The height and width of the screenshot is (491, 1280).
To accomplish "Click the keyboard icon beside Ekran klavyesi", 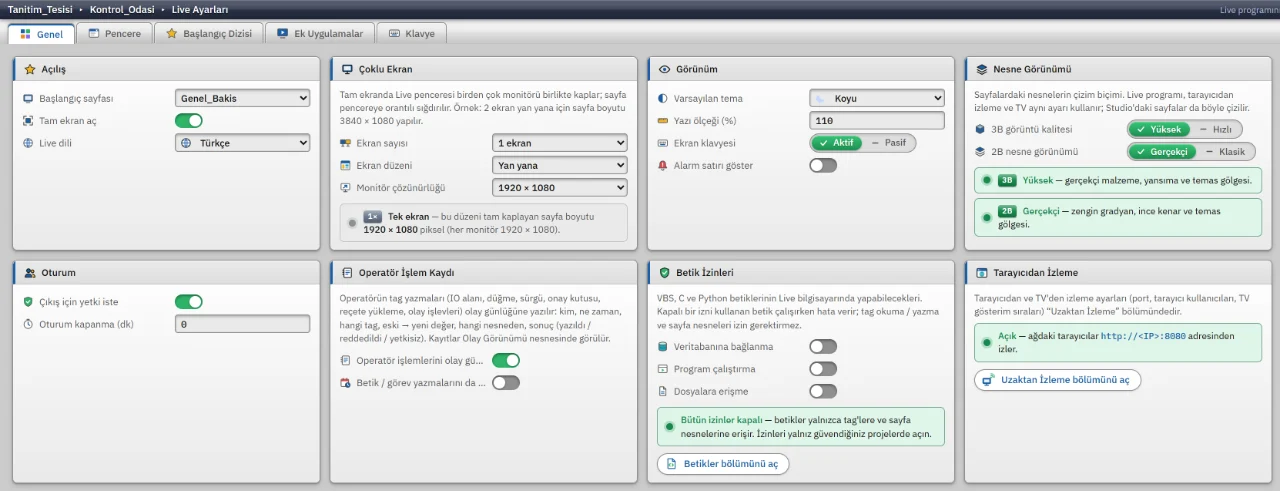I will [662, 143].
